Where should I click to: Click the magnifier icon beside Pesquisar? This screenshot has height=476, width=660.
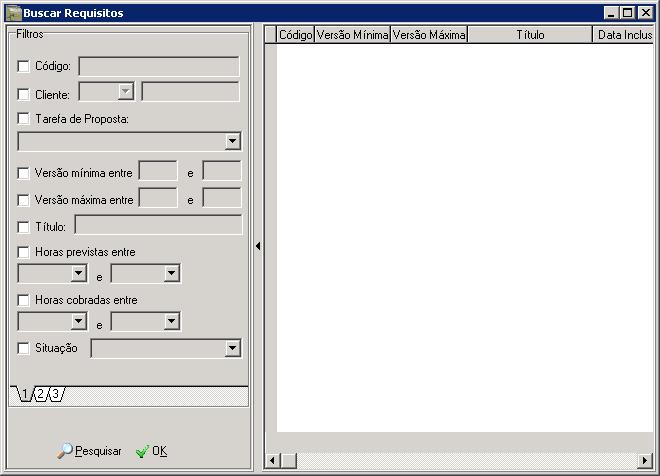click(64, 451)
